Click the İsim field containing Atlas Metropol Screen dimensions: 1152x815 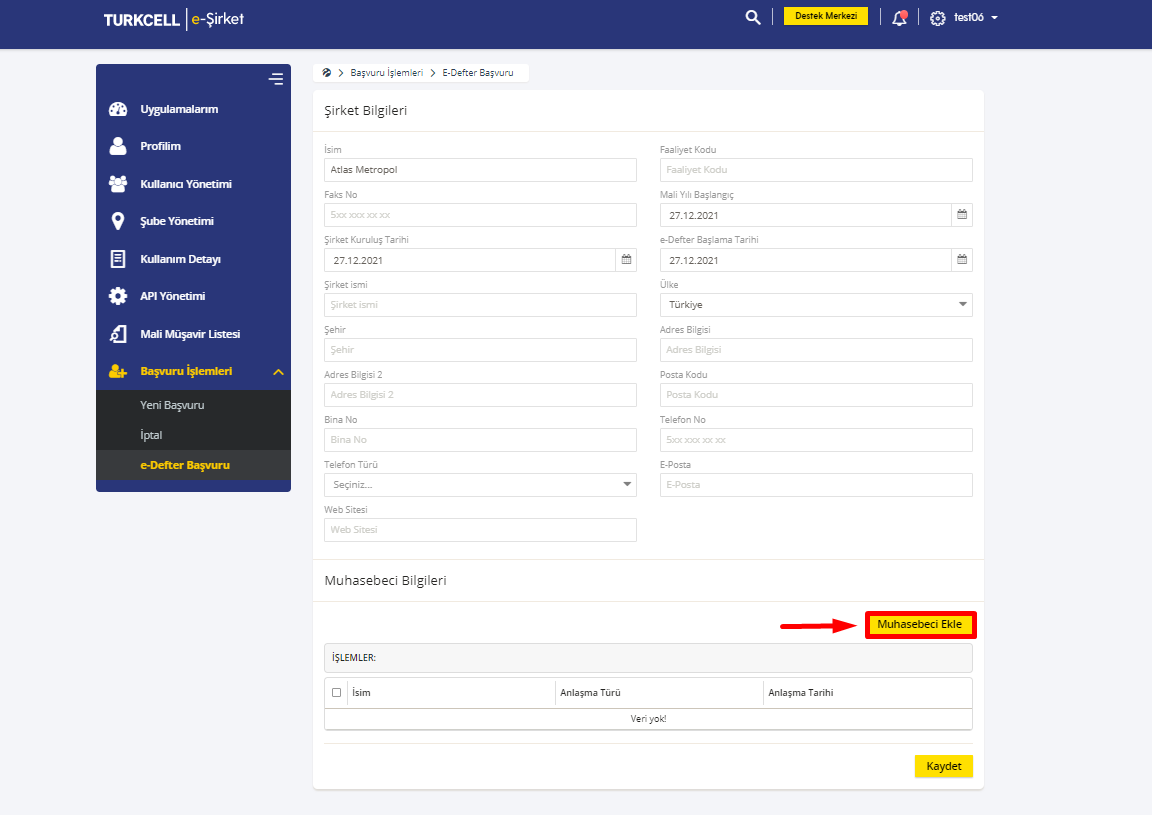480,170
